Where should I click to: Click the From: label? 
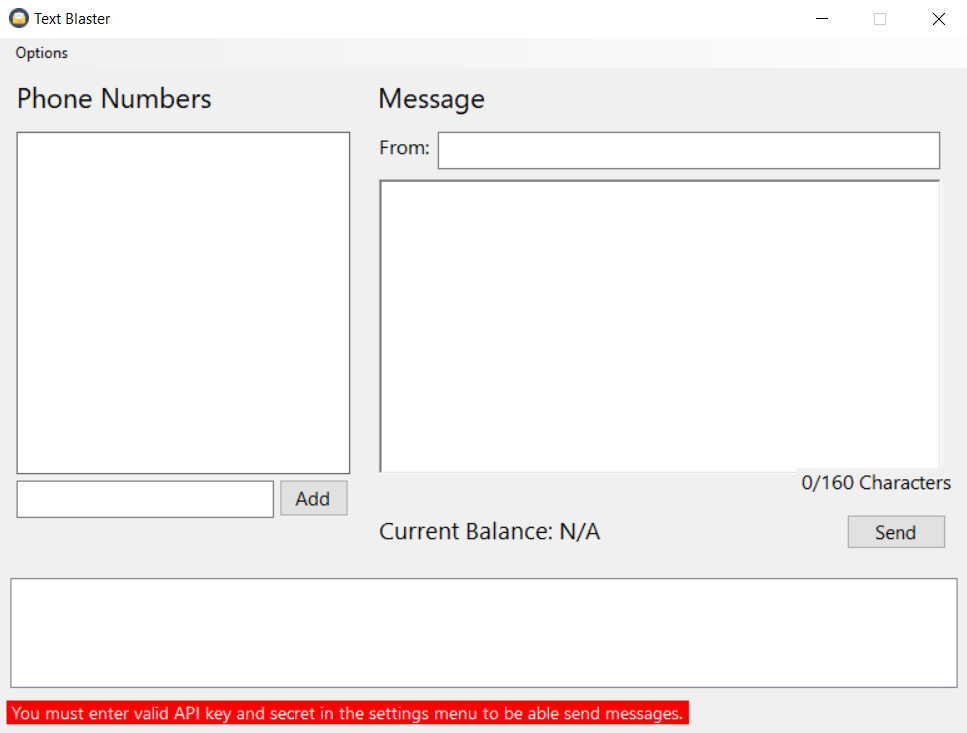pyautogui.click(x=403, y=147)
